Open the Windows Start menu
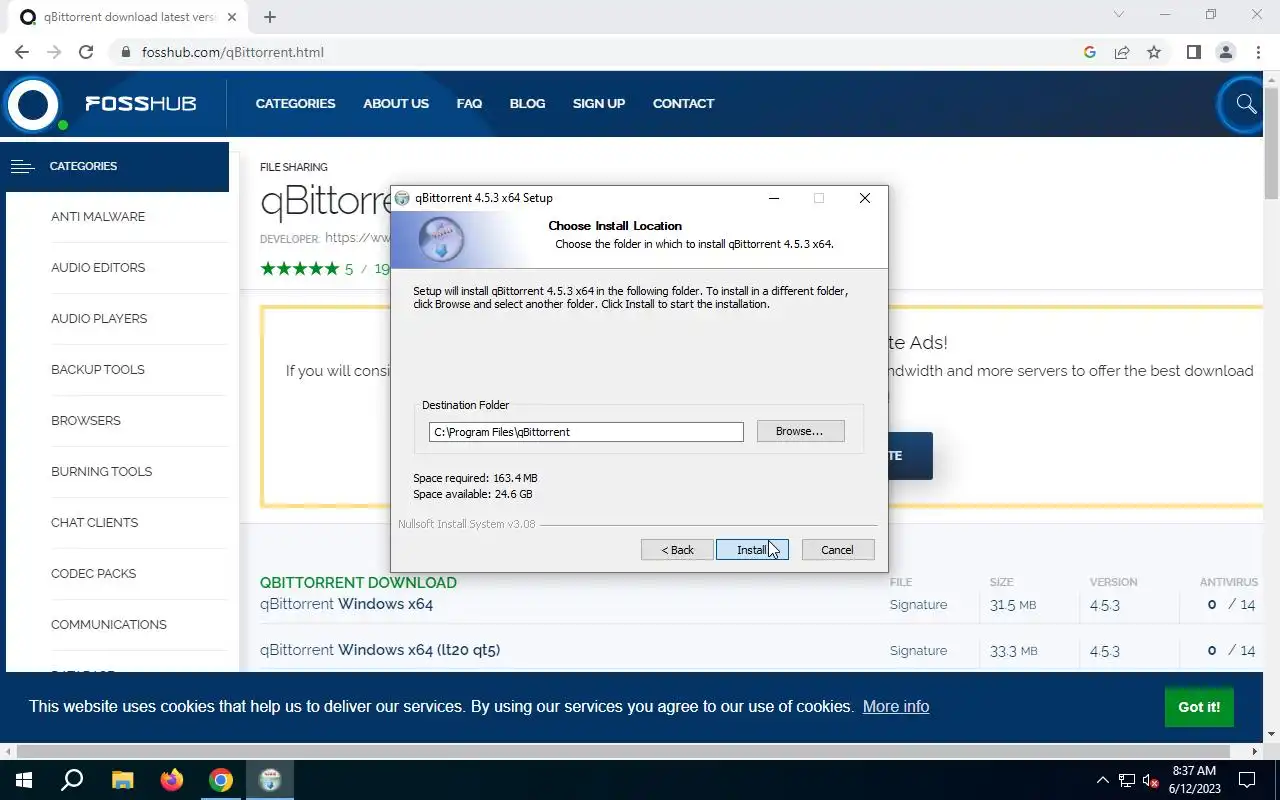 pos(24,780)
